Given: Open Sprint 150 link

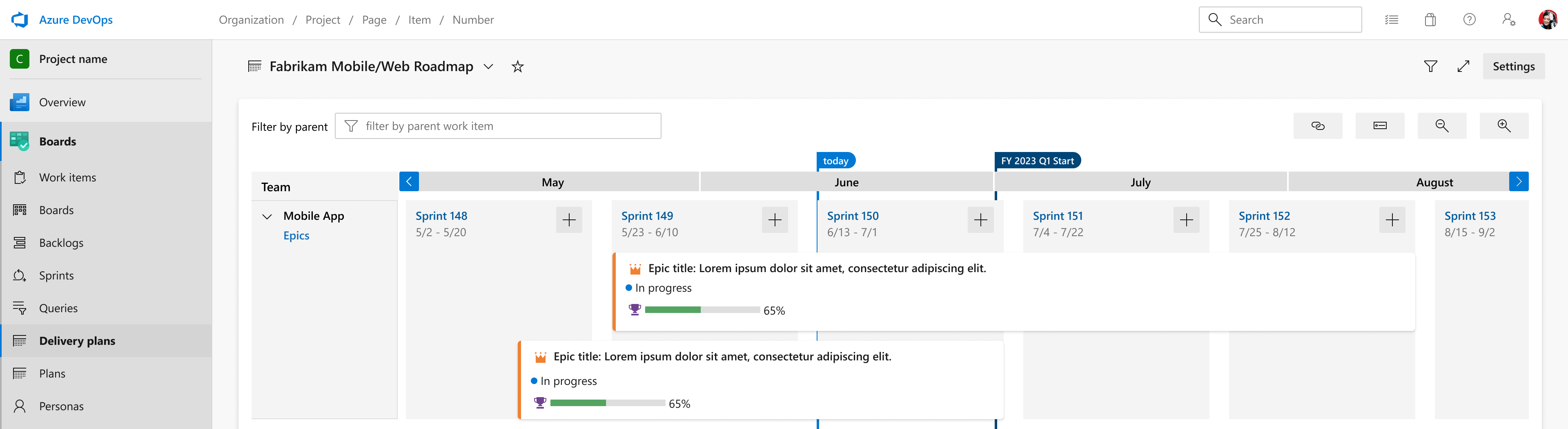Looking at the screenshot, I should click(853, 216).
